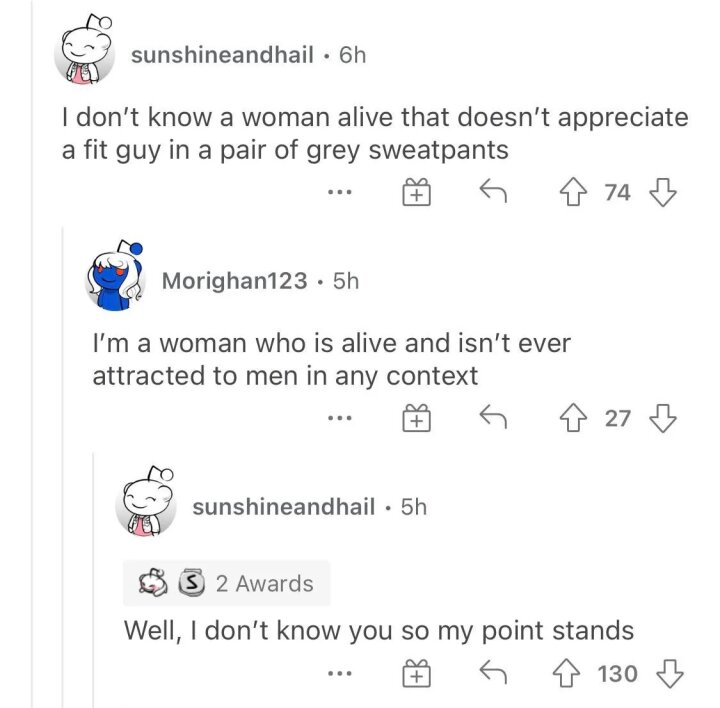Open the three-dot menu on the 130-point comment
This screenshot has width=720, height=708.
pos(340,674)
